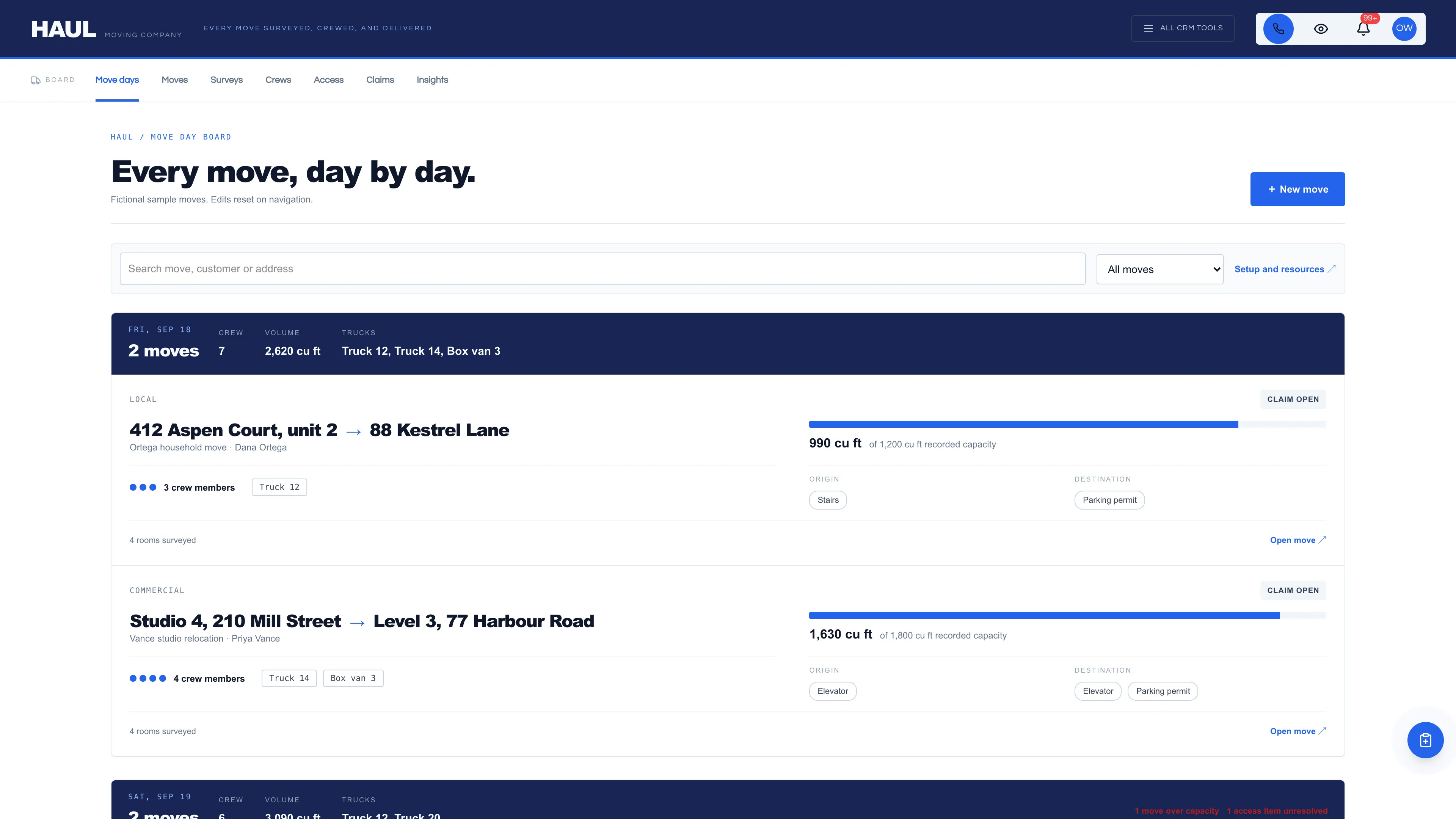The image size is (1456, 819).
Task: Switch to the Moves tab
Action: pos(175,80)
